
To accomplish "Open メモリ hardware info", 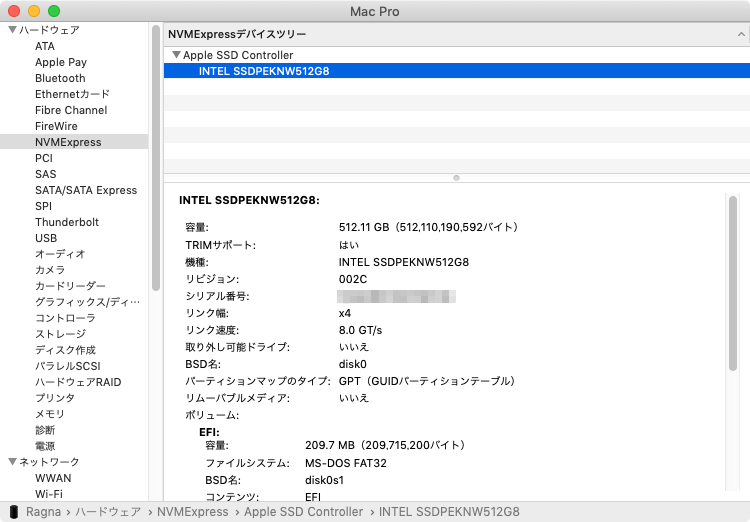I will click(49, 414).
